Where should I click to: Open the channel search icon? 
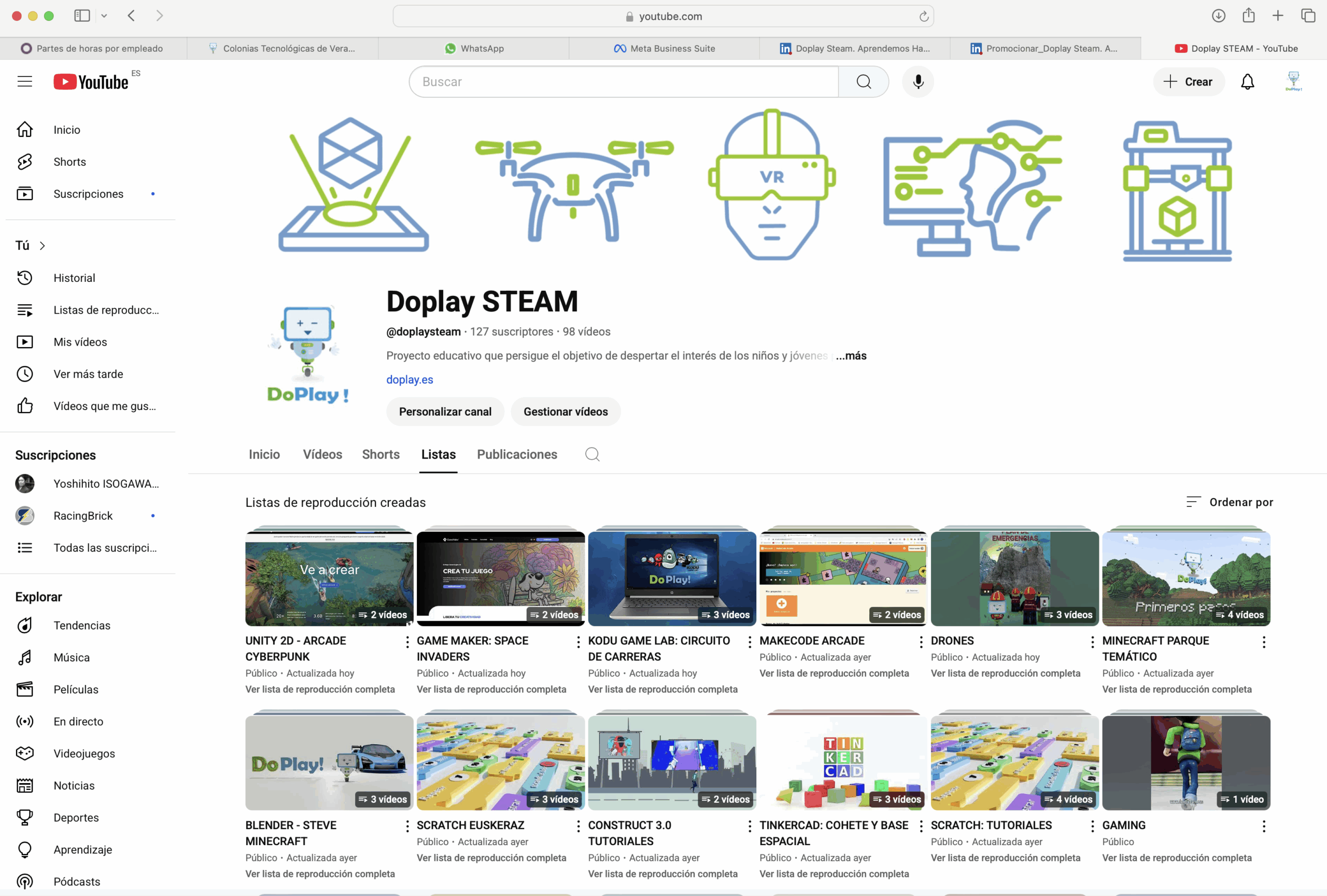(591, 454)
